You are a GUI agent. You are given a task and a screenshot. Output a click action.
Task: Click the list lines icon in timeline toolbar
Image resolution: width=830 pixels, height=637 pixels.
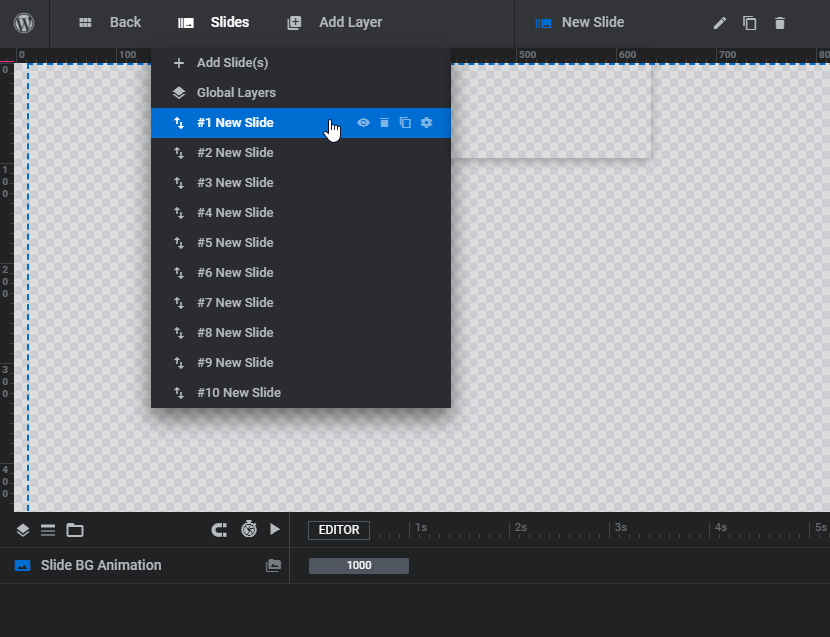(48, 530)
